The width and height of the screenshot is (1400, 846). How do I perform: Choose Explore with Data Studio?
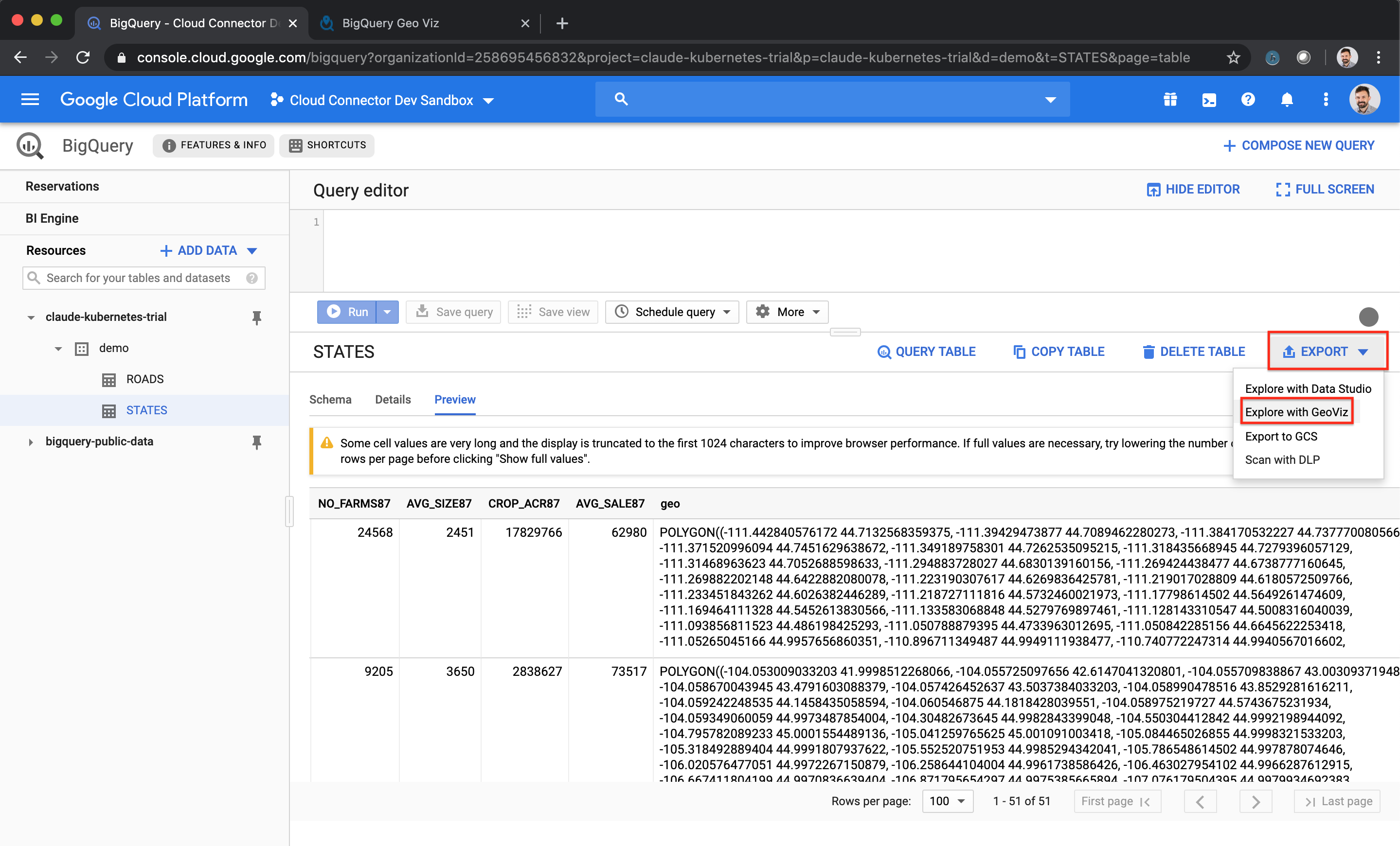(1308, 389)
